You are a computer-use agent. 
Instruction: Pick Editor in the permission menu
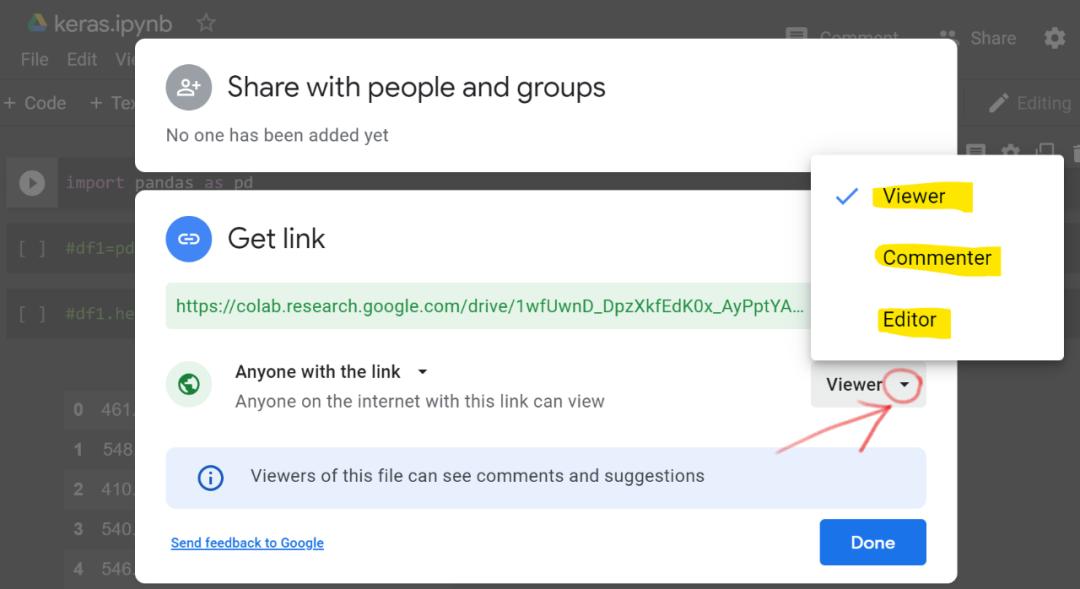(x=937, y=320)
